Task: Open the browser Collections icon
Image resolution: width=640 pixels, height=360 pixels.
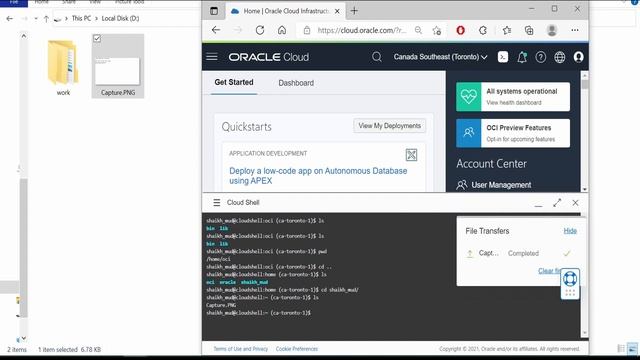Action: click(x=529, y=30)
